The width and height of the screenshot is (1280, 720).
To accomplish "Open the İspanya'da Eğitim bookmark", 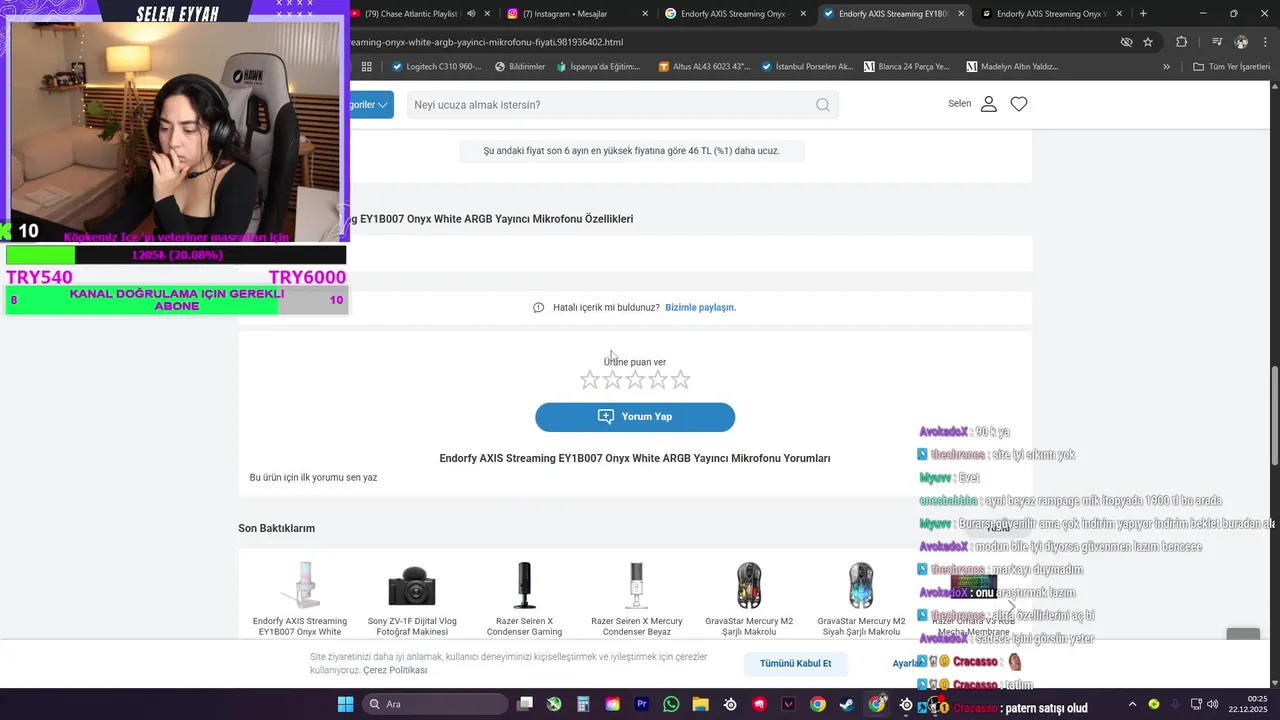I will (598, 67).
